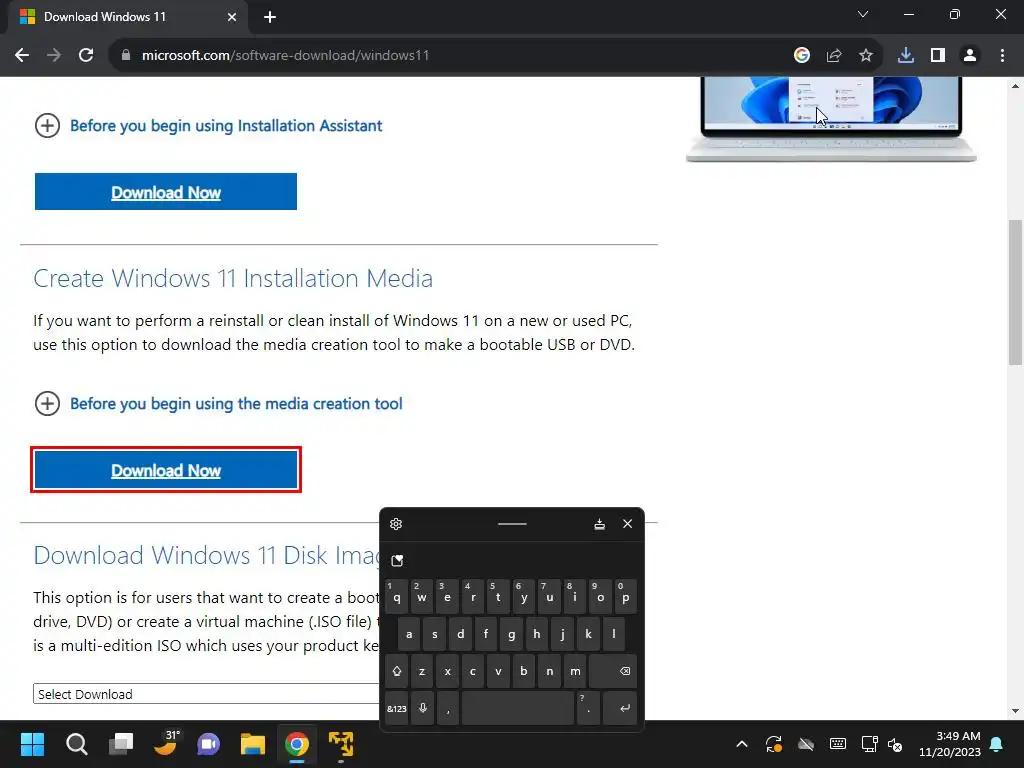The width and height of the screenshot is (1024, 768).
Task: Open Task View on taskbar
Action: pos(121,744)
